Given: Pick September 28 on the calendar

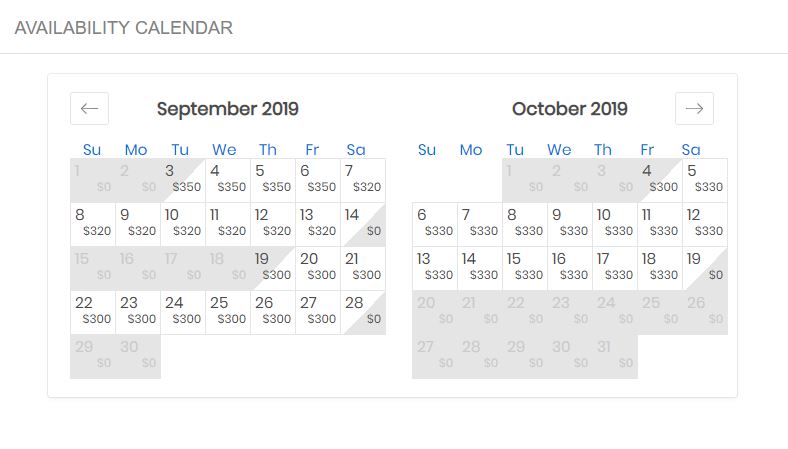Looking at the screenshot, I should pos(362,313).
